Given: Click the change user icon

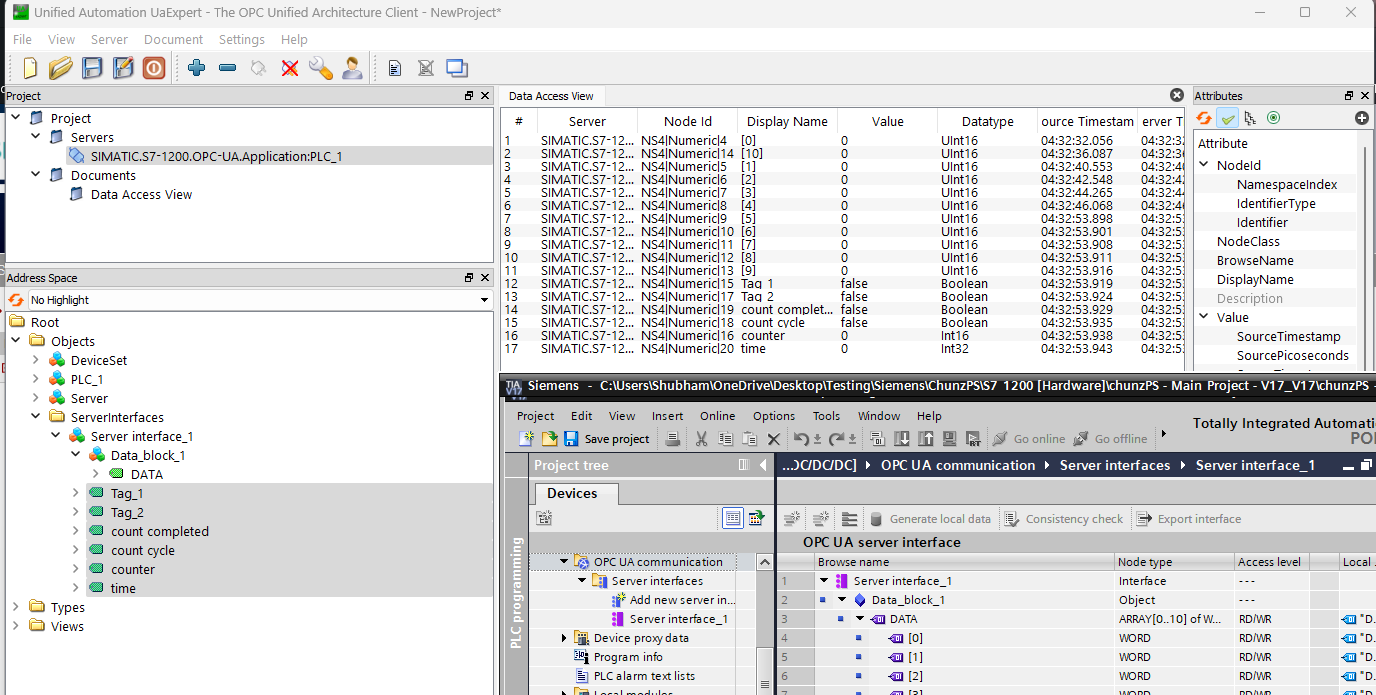Looking at the screenshot, I should (352, 68).
